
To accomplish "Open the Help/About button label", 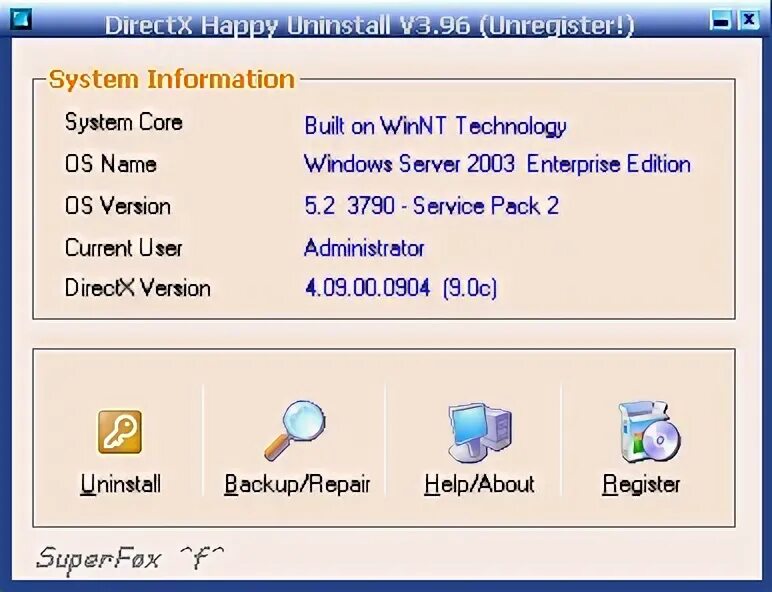I will point(479,484).
